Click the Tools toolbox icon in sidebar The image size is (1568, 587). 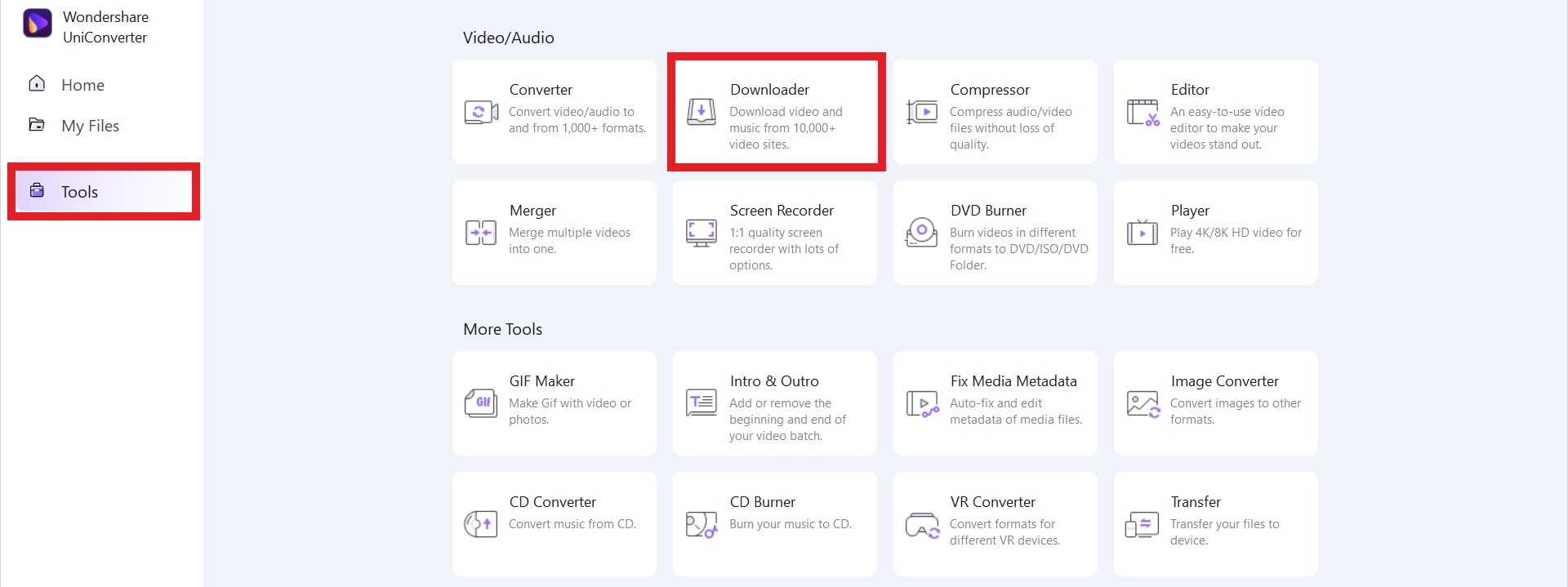[x=37, y=190]
